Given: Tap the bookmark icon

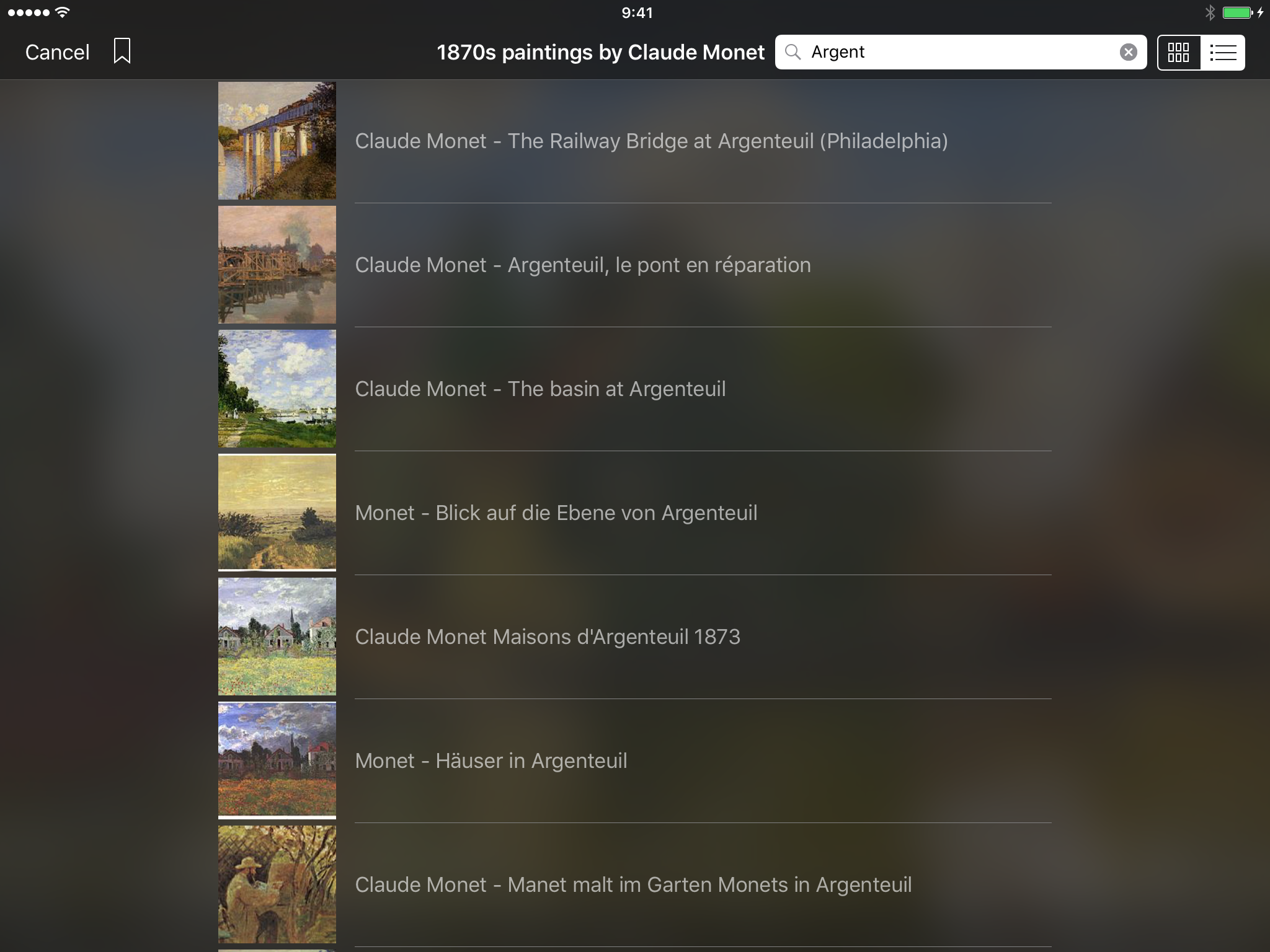Looking at the screenshot, I should [122, 51].
